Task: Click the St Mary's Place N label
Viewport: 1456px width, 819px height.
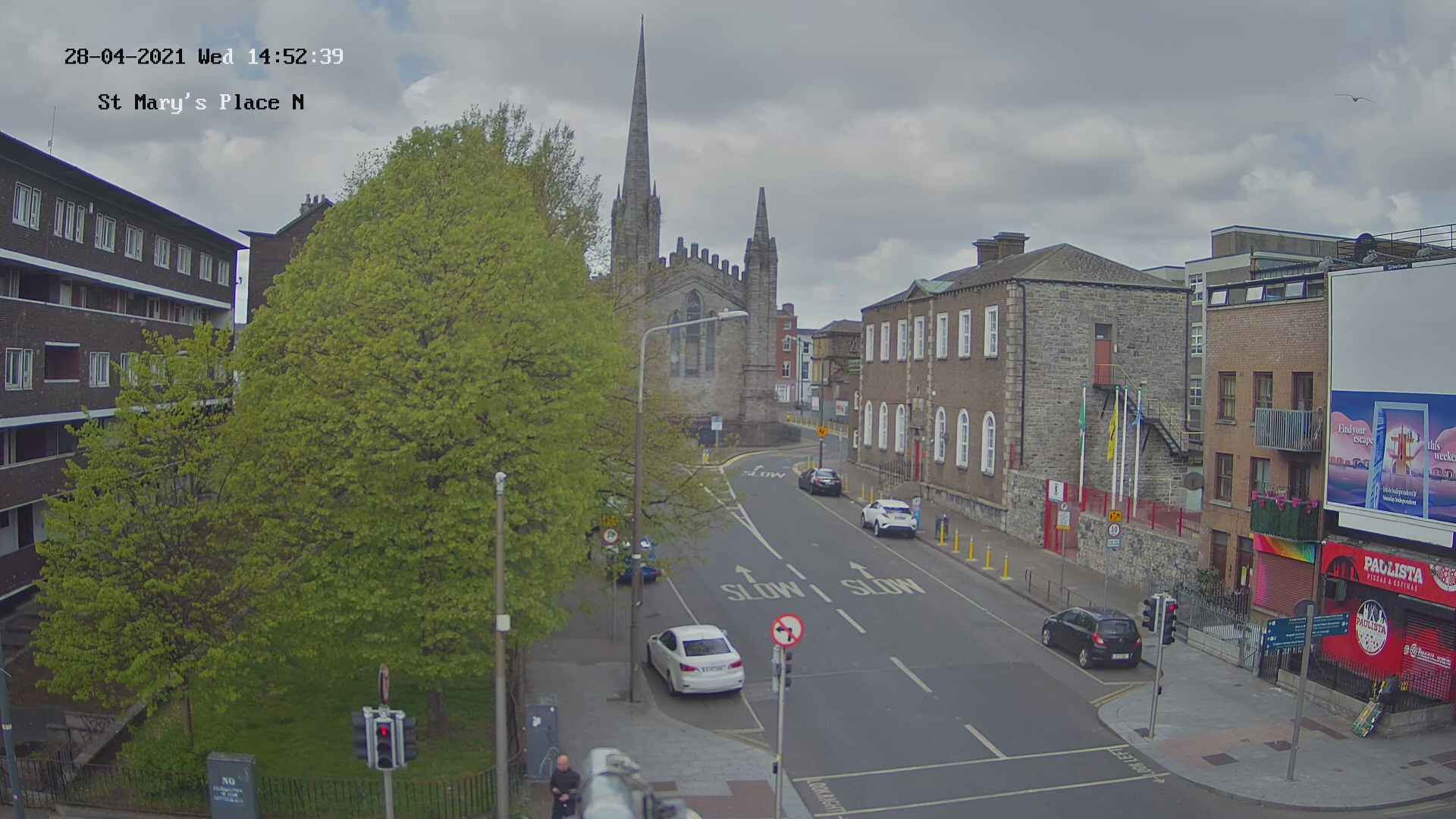Action: [201, 102]
